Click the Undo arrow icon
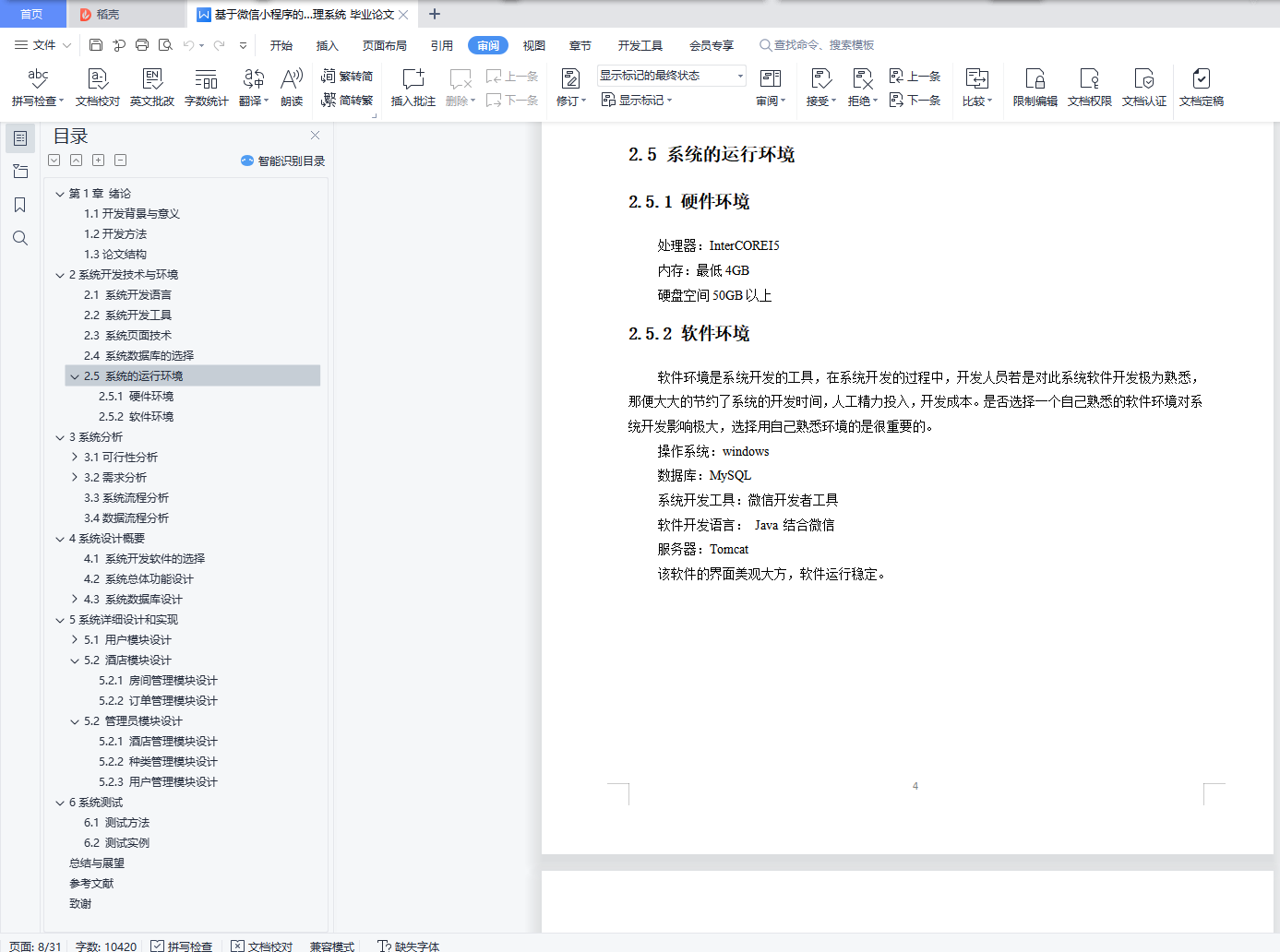 tap(188, 44)
